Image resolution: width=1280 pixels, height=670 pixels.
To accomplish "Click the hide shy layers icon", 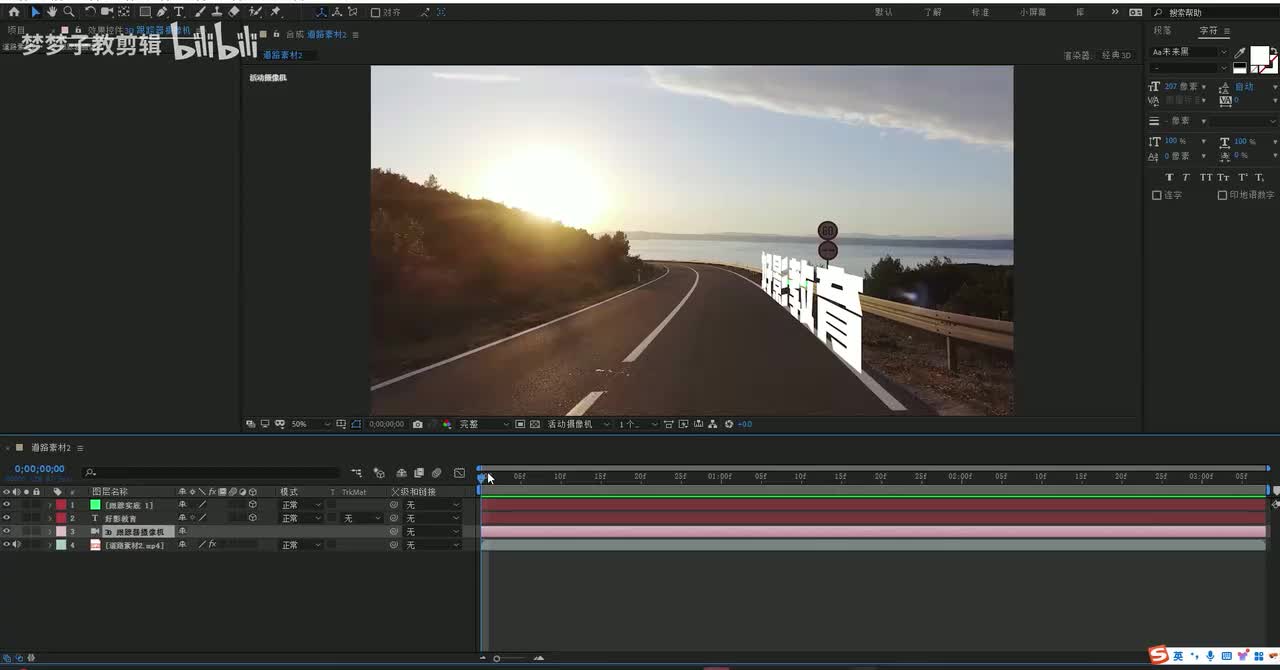I will click(x=401, y=473).
